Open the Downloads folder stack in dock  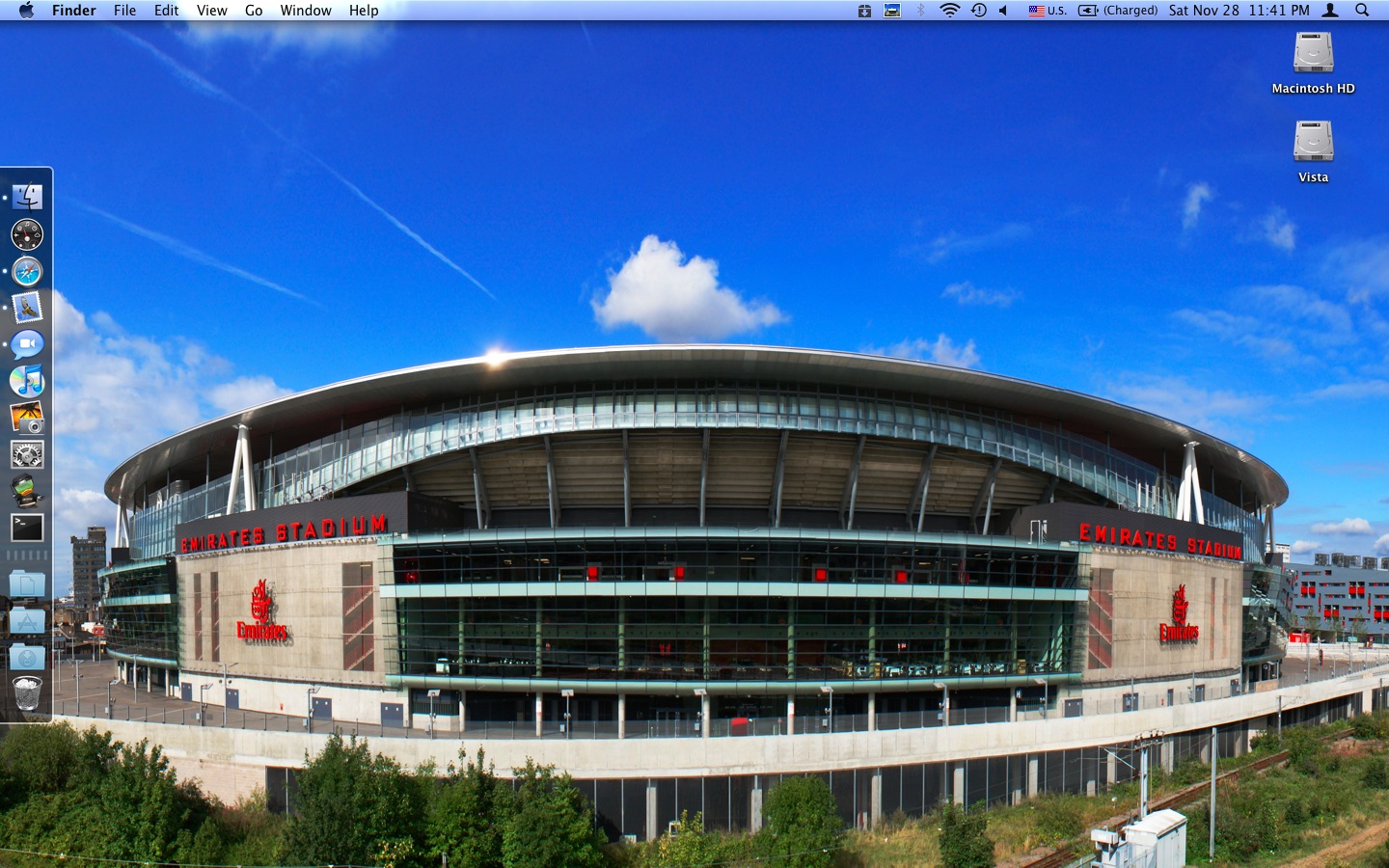(27, 657)
